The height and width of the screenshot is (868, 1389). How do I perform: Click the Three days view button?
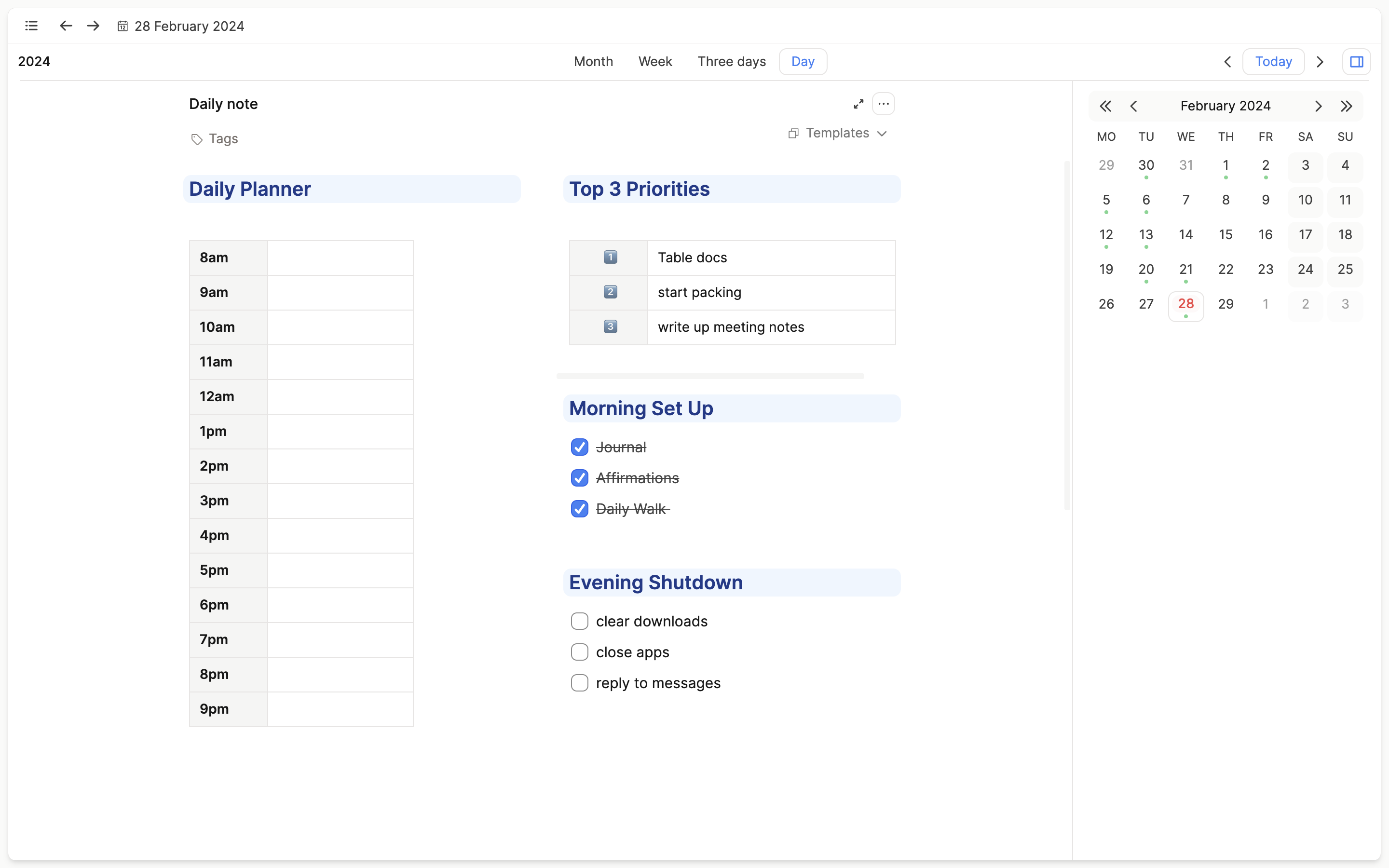732,61
